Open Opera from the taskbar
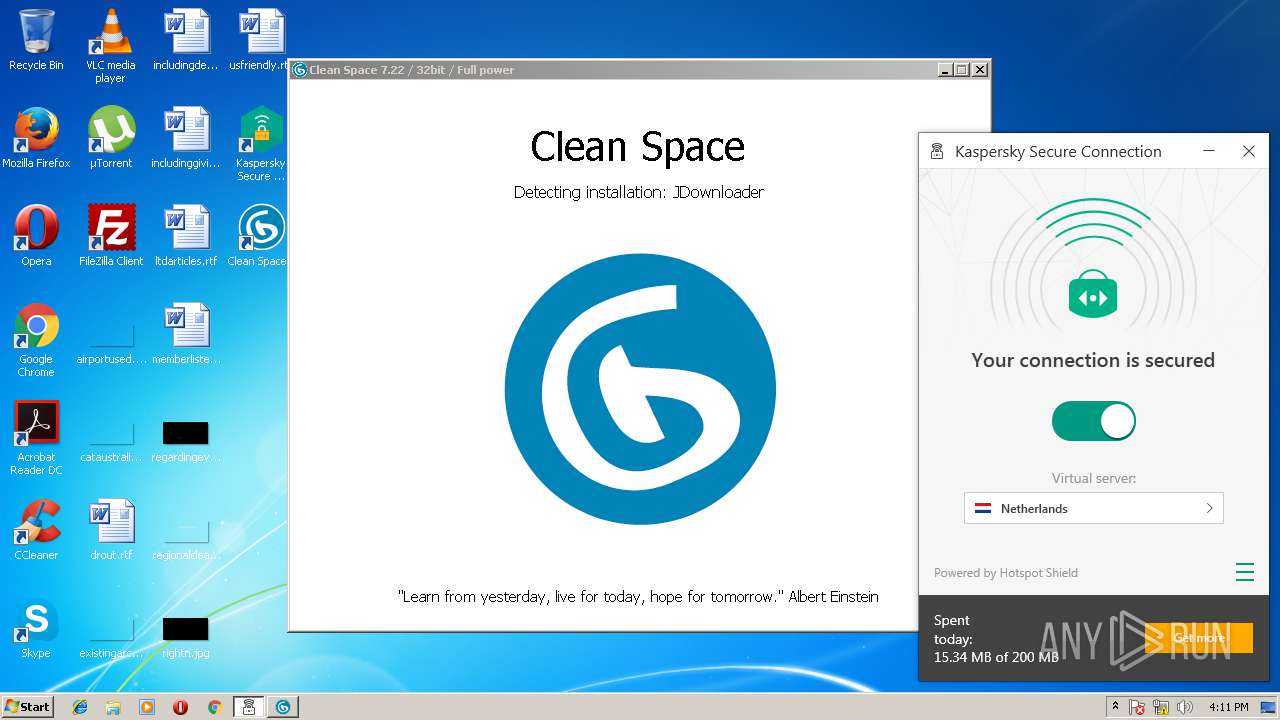The image size is (1280, 720). click(180, 707)
